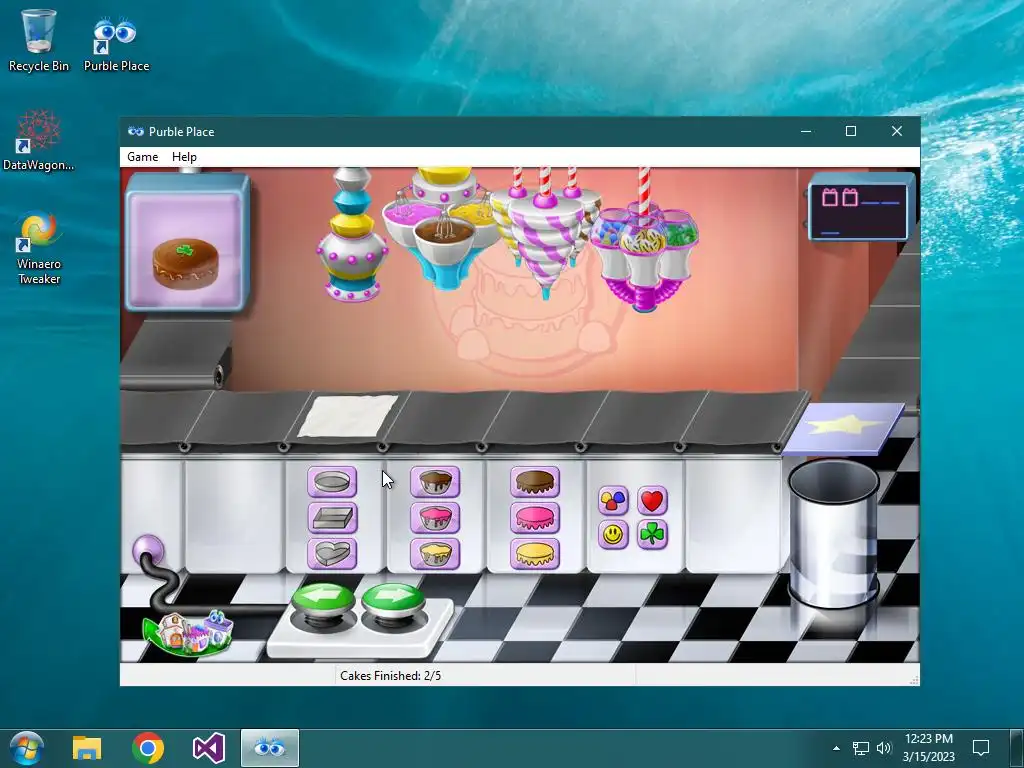
Task: Choose vanilla yellow batter button
Action: pyautogui.click(x=435, y=554)
